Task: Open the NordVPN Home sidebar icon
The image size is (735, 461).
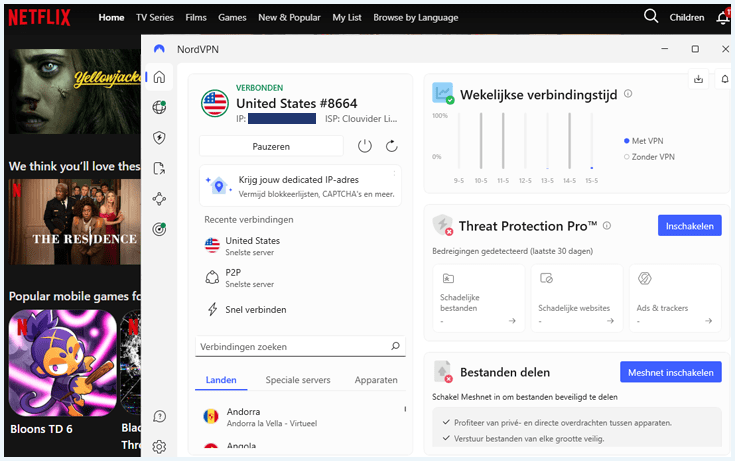Action: click(x=159, y=77)
